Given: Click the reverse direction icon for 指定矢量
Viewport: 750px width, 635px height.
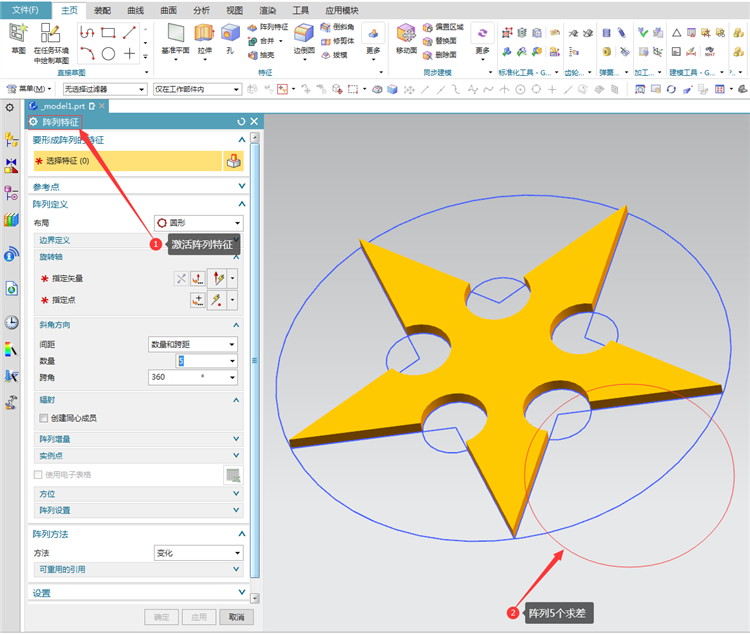Looking at the screenshot, I should [x=181, y=278].
